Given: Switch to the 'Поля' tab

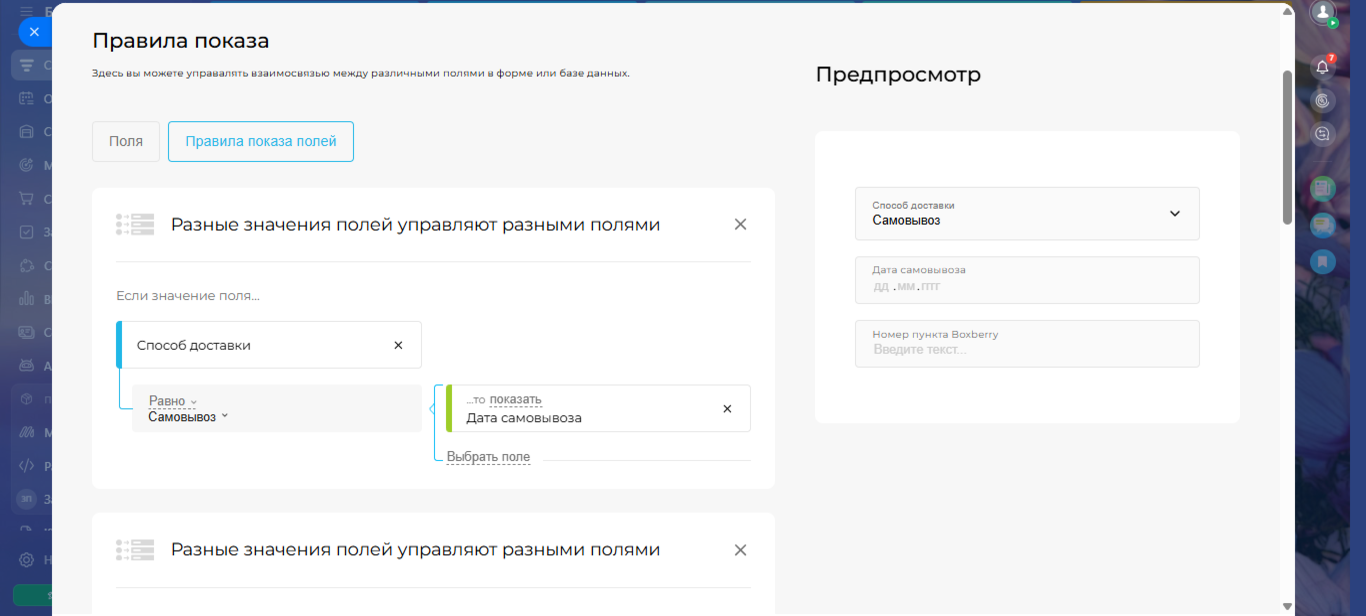Looking at the screenshot, I should [126, 142].
